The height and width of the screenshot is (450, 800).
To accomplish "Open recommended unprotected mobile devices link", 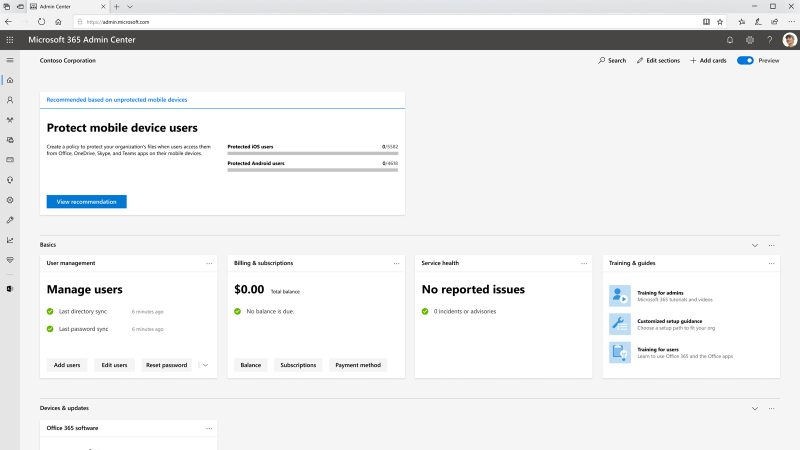I will [117, 99].
